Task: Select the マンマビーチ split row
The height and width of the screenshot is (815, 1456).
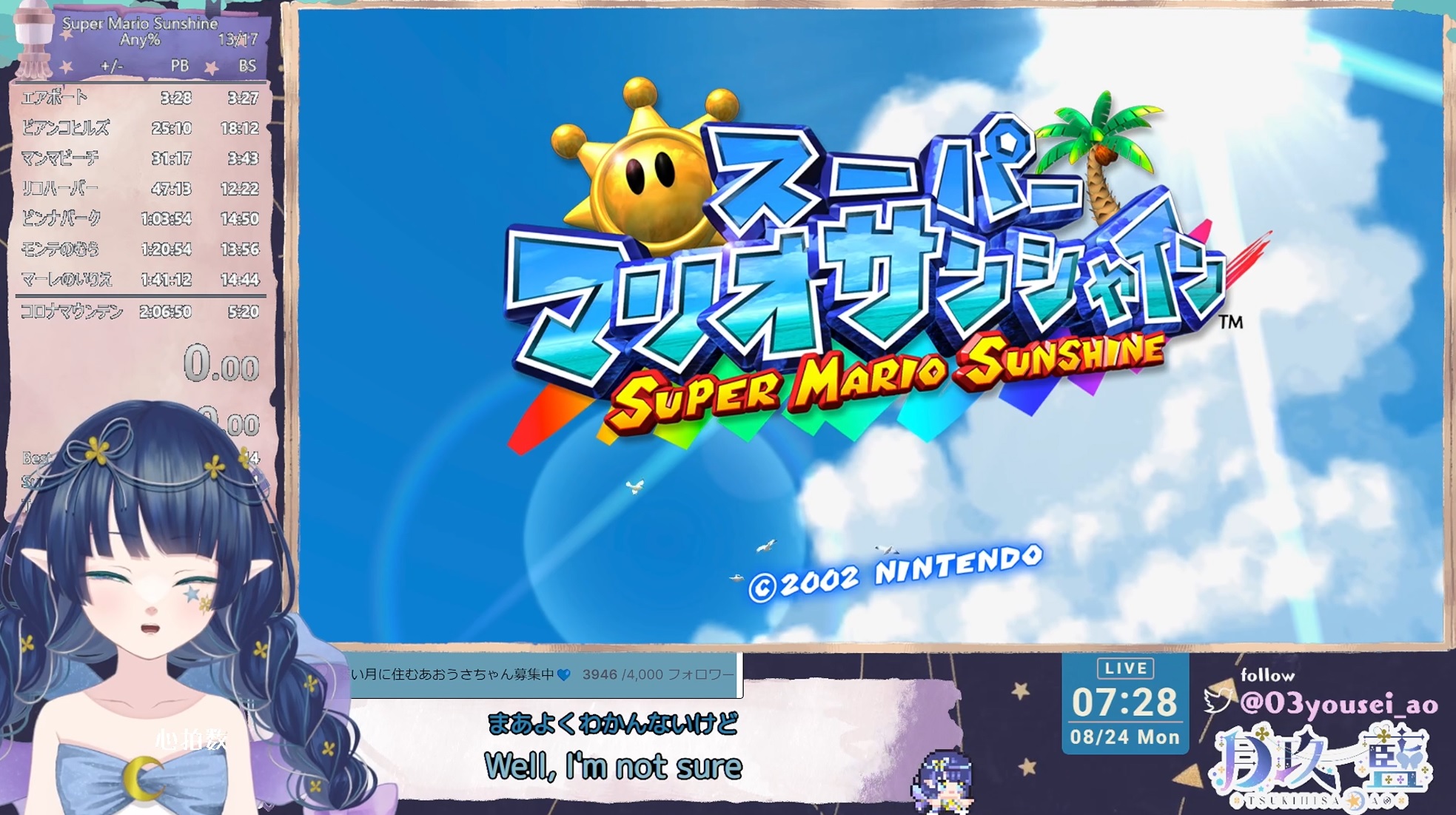Action: [x=140, y=158]
